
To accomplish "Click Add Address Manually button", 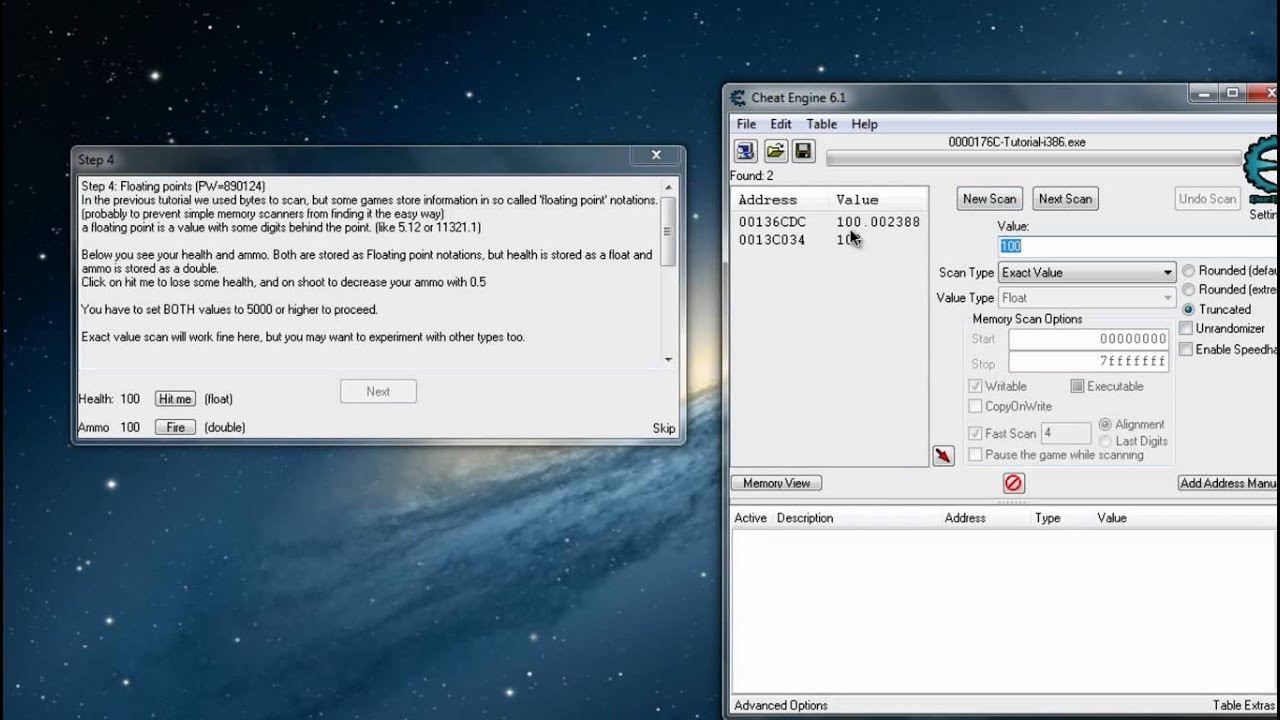I will 1228,483.
